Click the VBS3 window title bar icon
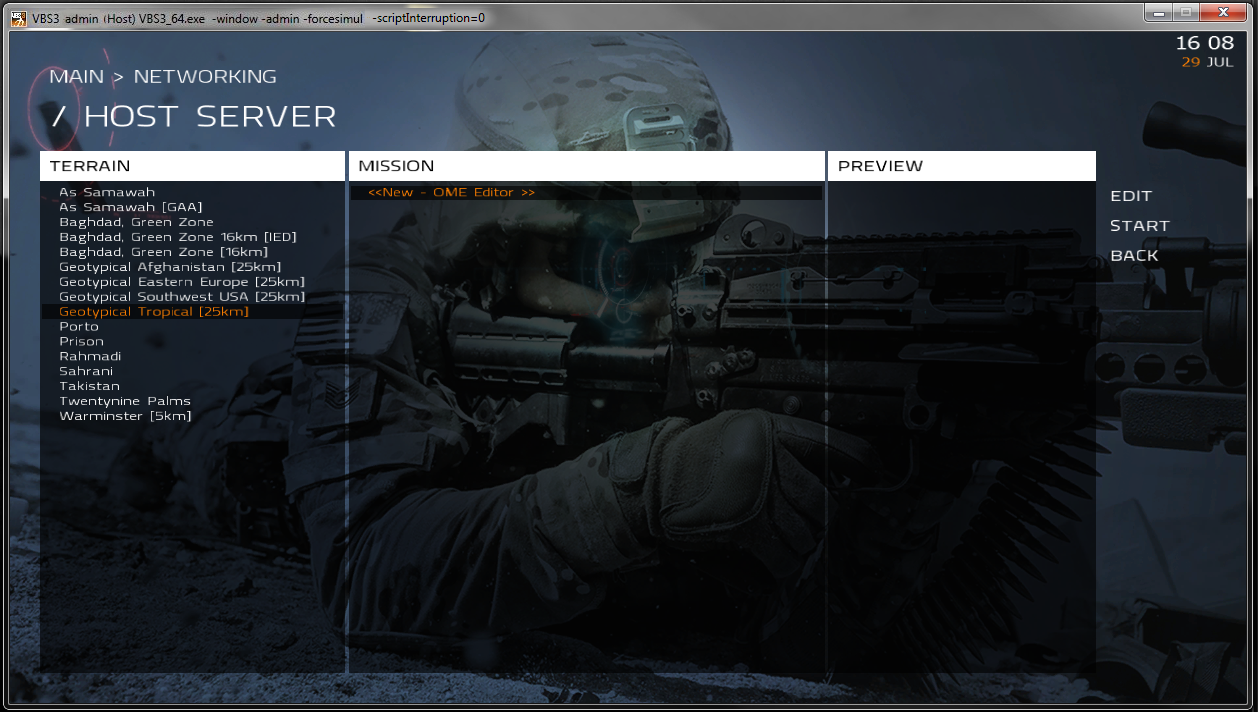The width and height of the screenshot is (1258, 712). click(x=18, y=17)
